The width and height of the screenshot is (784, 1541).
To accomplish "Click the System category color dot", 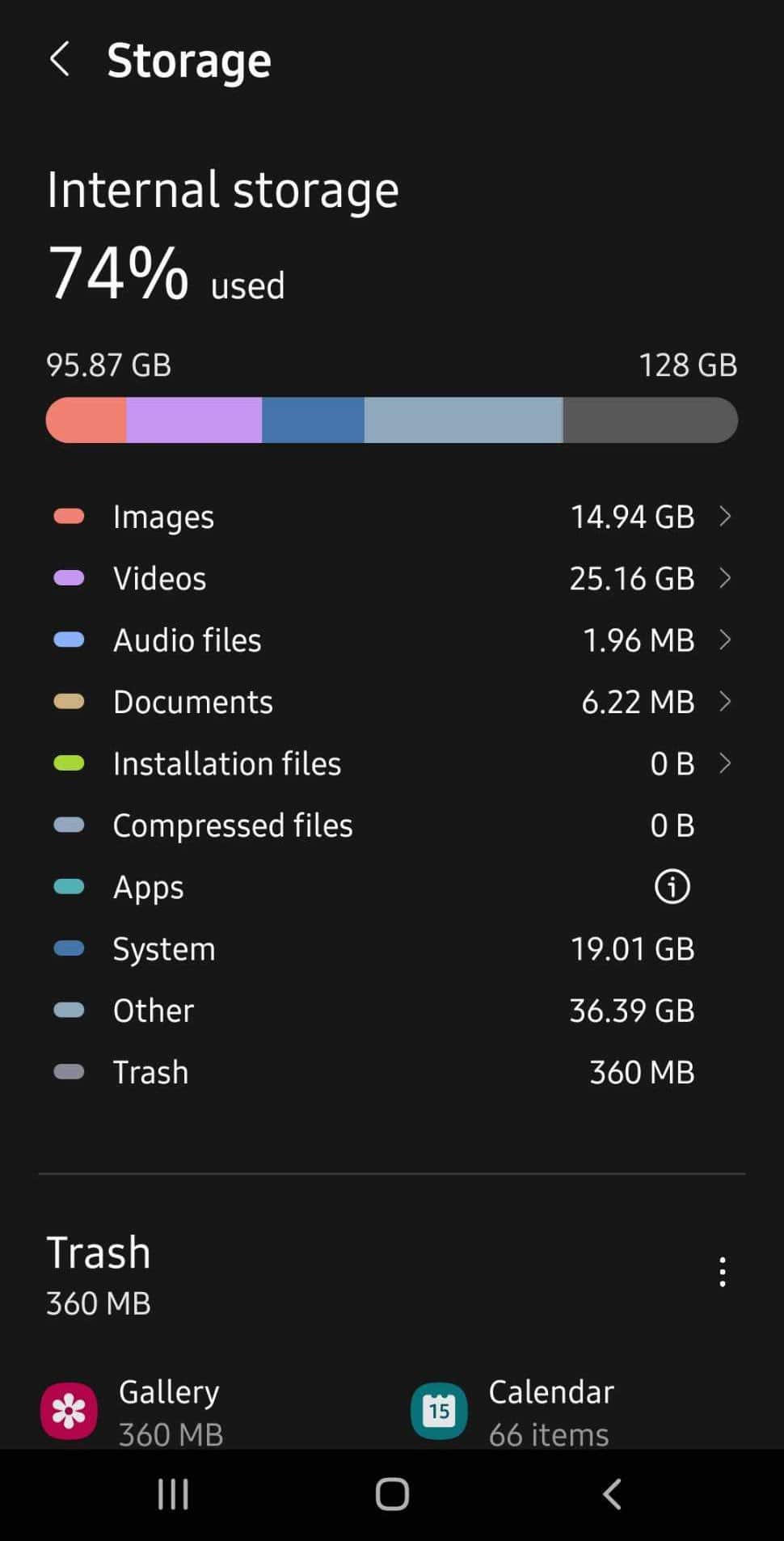I will click(x=70, y=948).
